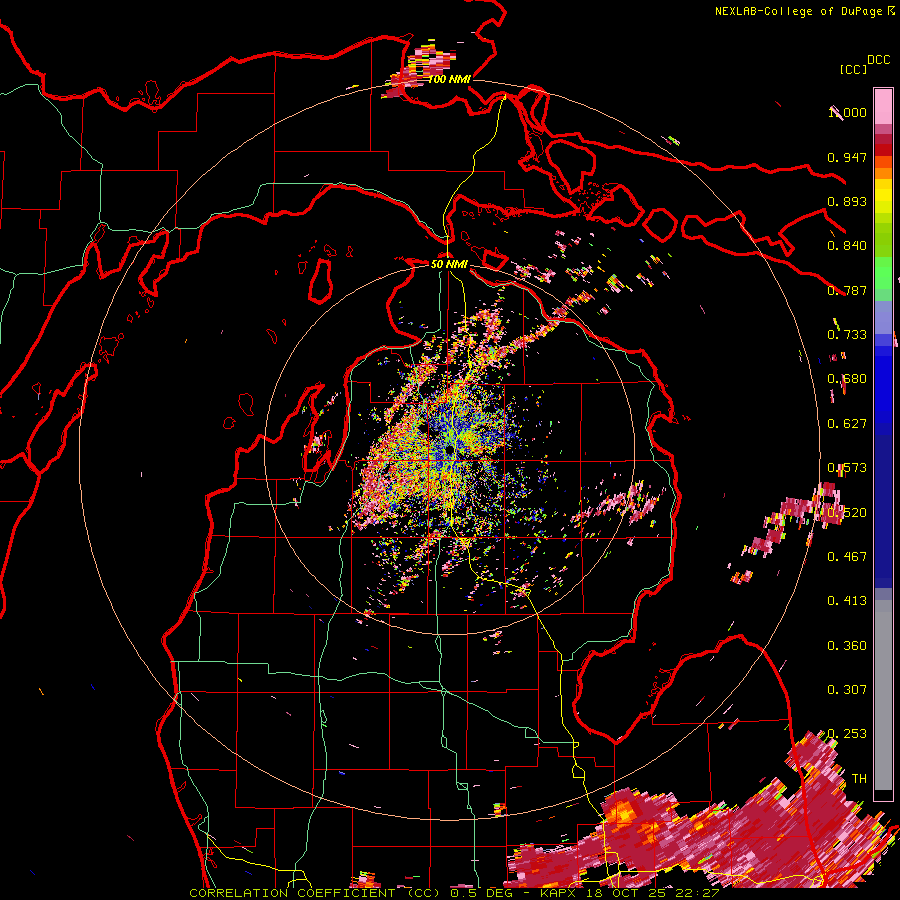Click the DCC label above the color bar

pyautogui.click(x=878, y=60)
